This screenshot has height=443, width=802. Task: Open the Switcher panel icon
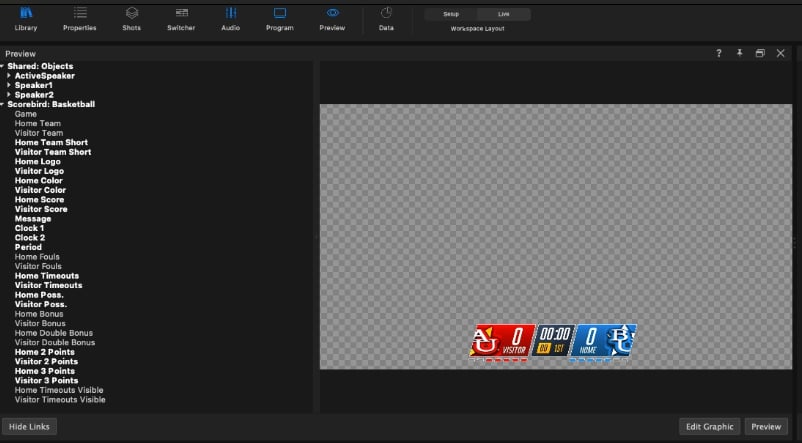182,13
